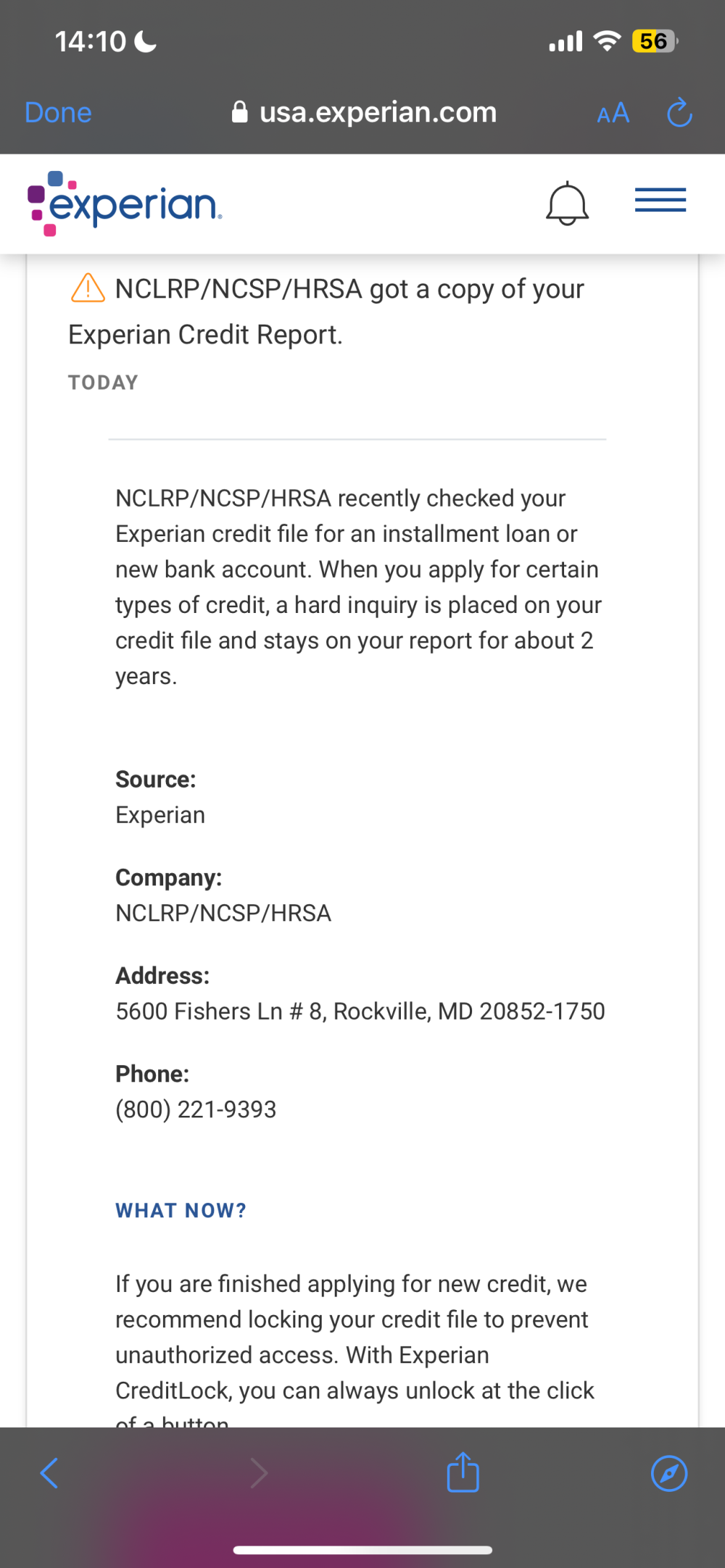This screenshot has height=1568, width=725.
Task: Tap the home indicator bar
Action: 362,1550
